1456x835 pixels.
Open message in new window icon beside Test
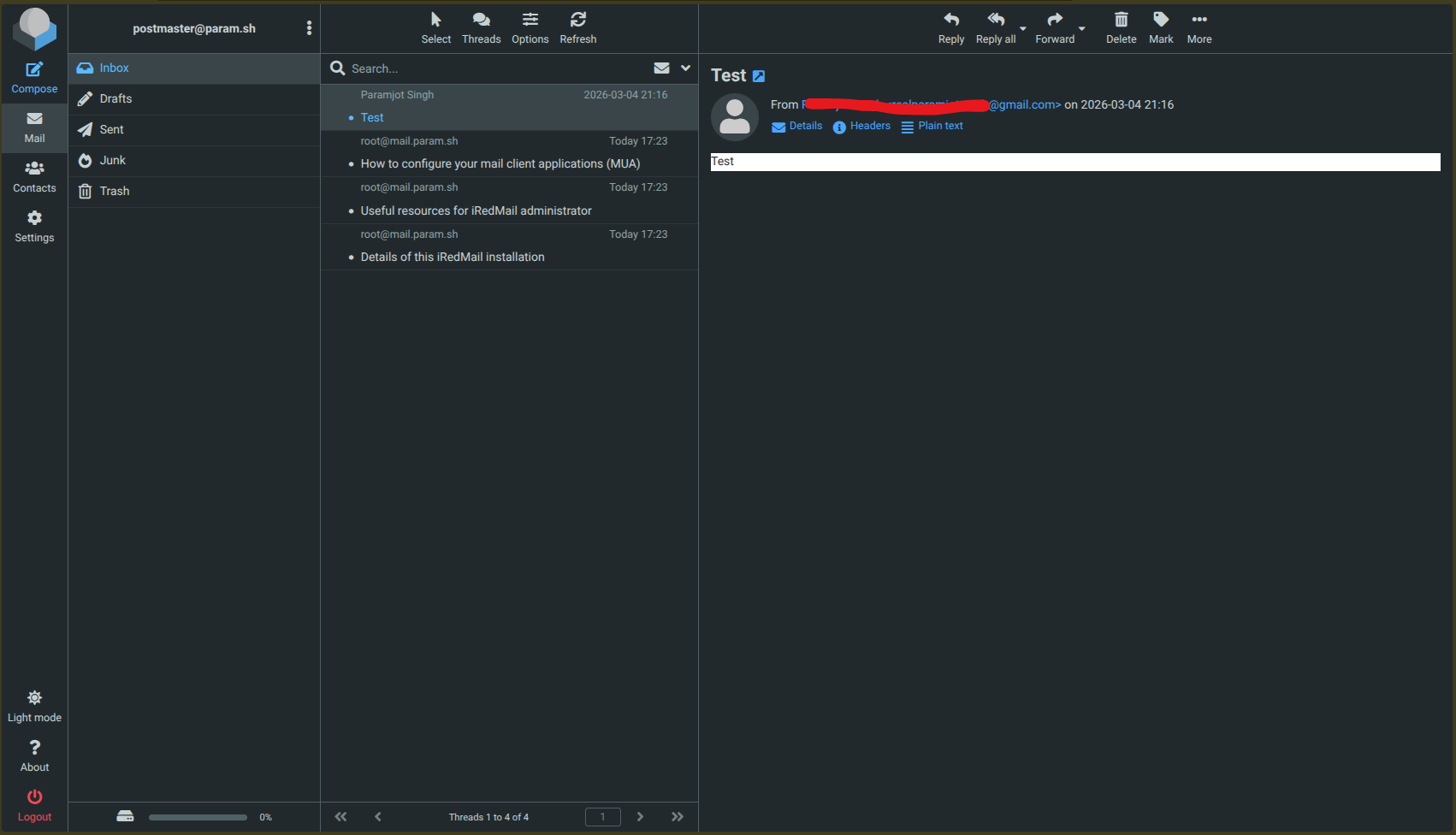pyautogui.click(x=759, y=76)
